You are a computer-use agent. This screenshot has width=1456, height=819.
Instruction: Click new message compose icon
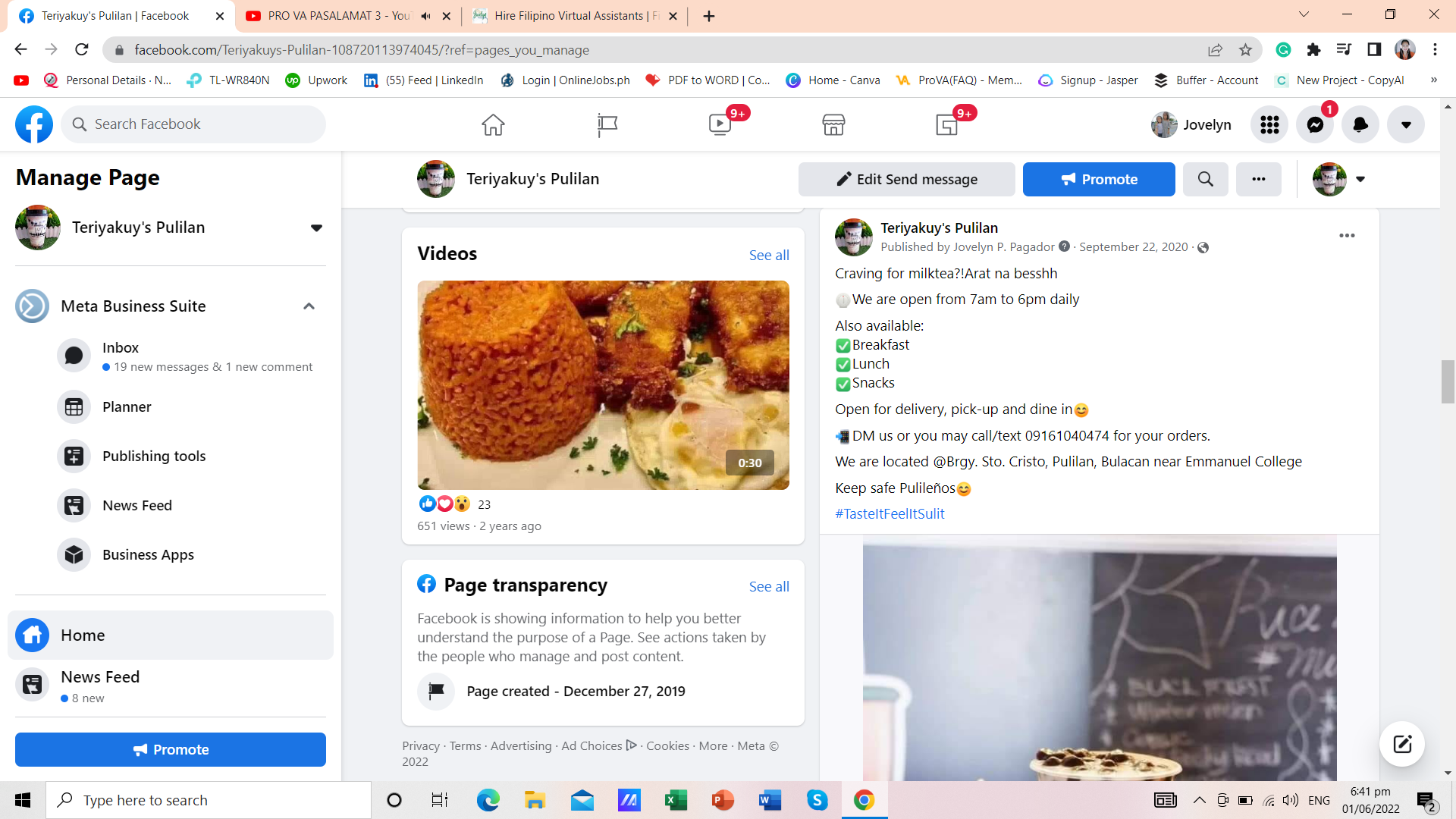point(1401,744)
